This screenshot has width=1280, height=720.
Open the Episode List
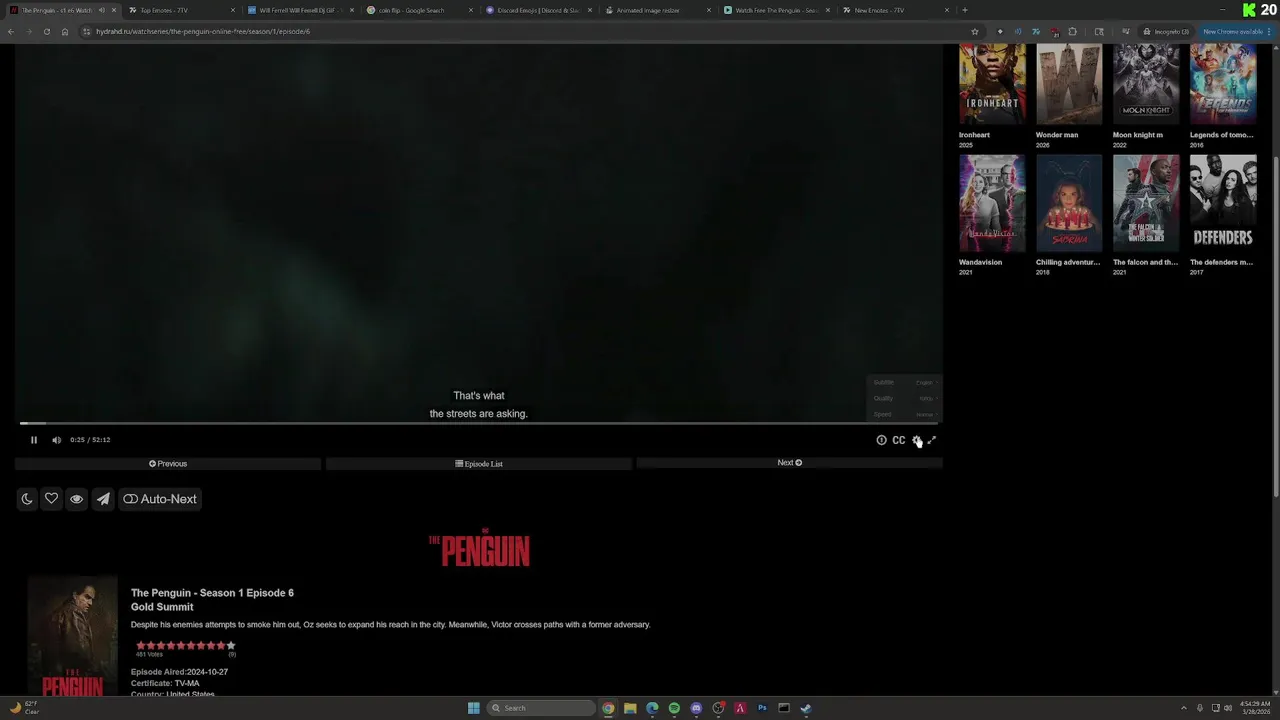click(x=479, y=464)
